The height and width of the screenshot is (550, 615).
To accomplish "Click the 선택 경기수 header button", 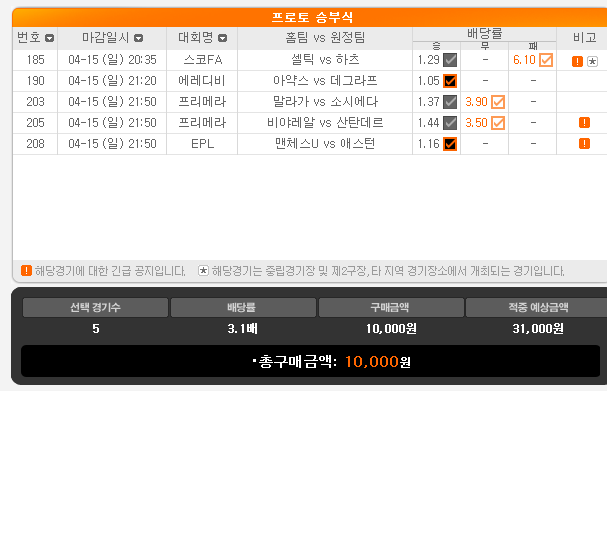I will click(x=95, y=308).
